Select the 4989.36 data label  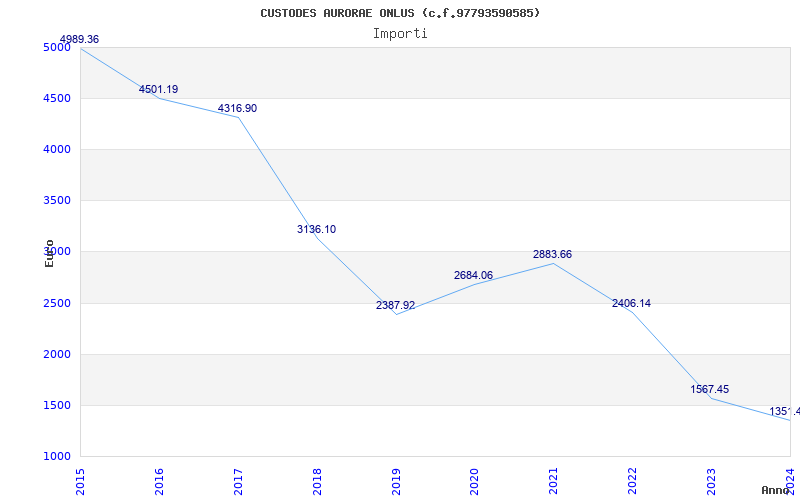tap(80, 39)
